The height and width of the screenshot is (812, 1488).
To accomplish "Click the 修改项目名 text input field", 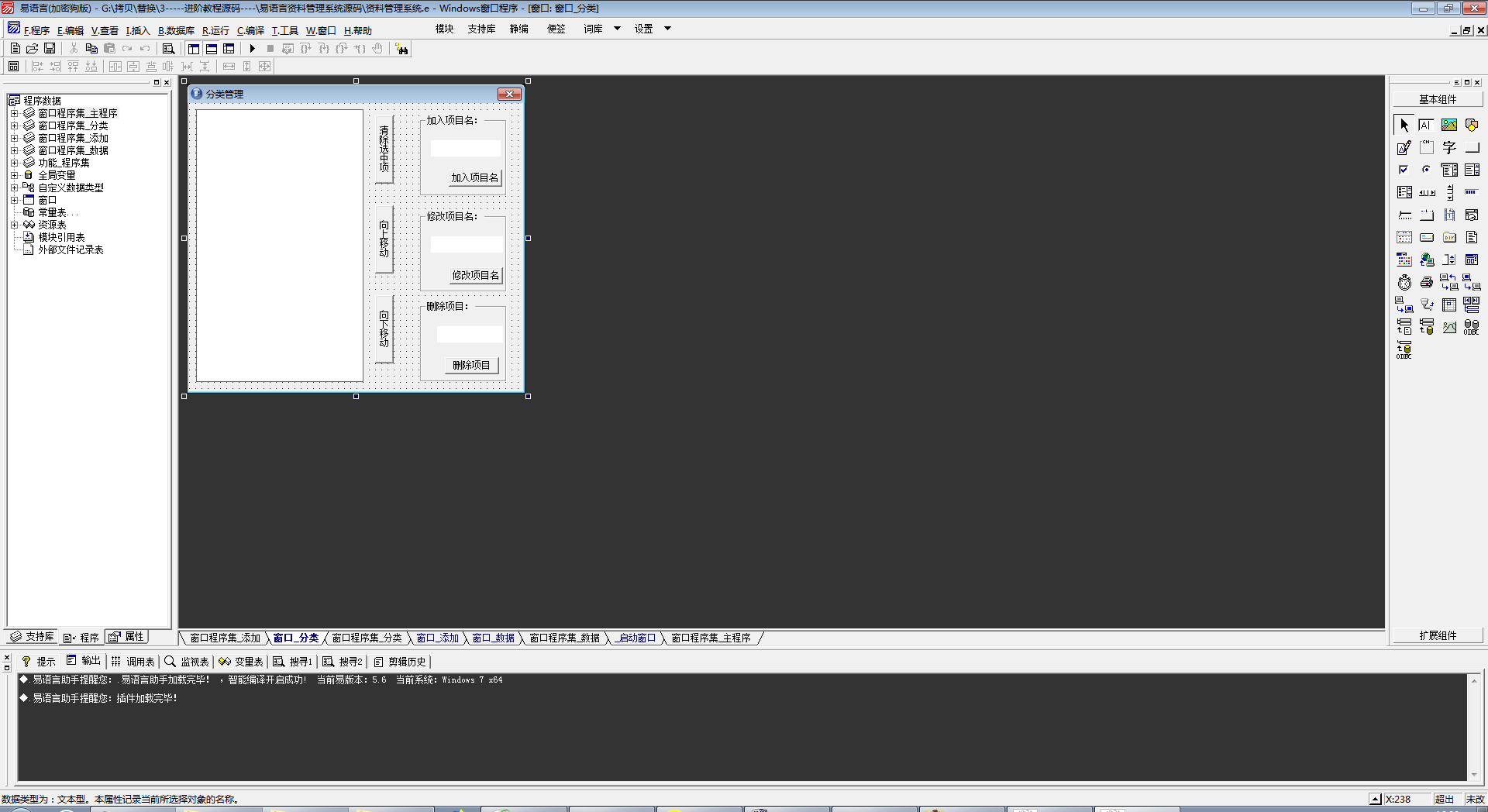I will tap(467, 245).
